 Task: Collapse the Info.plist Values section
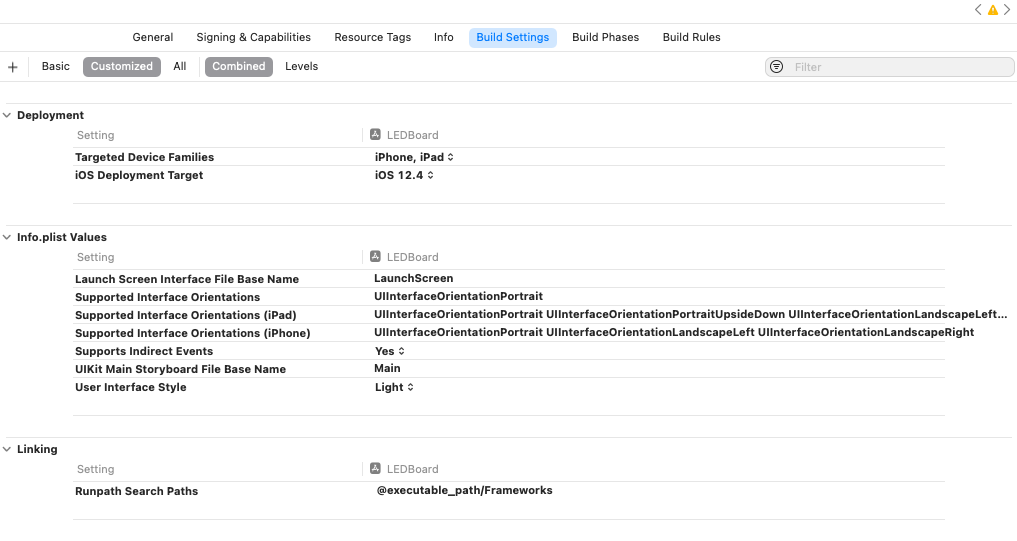pyautogui.click(x=7, y=237)
